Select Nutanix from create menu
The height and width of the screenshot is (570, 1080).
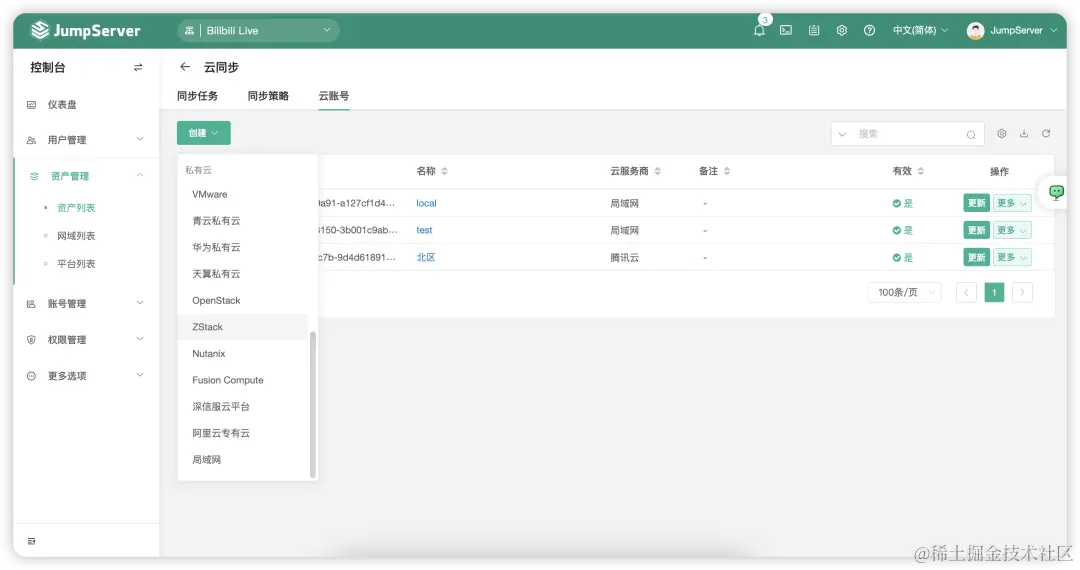click(243, 354)
